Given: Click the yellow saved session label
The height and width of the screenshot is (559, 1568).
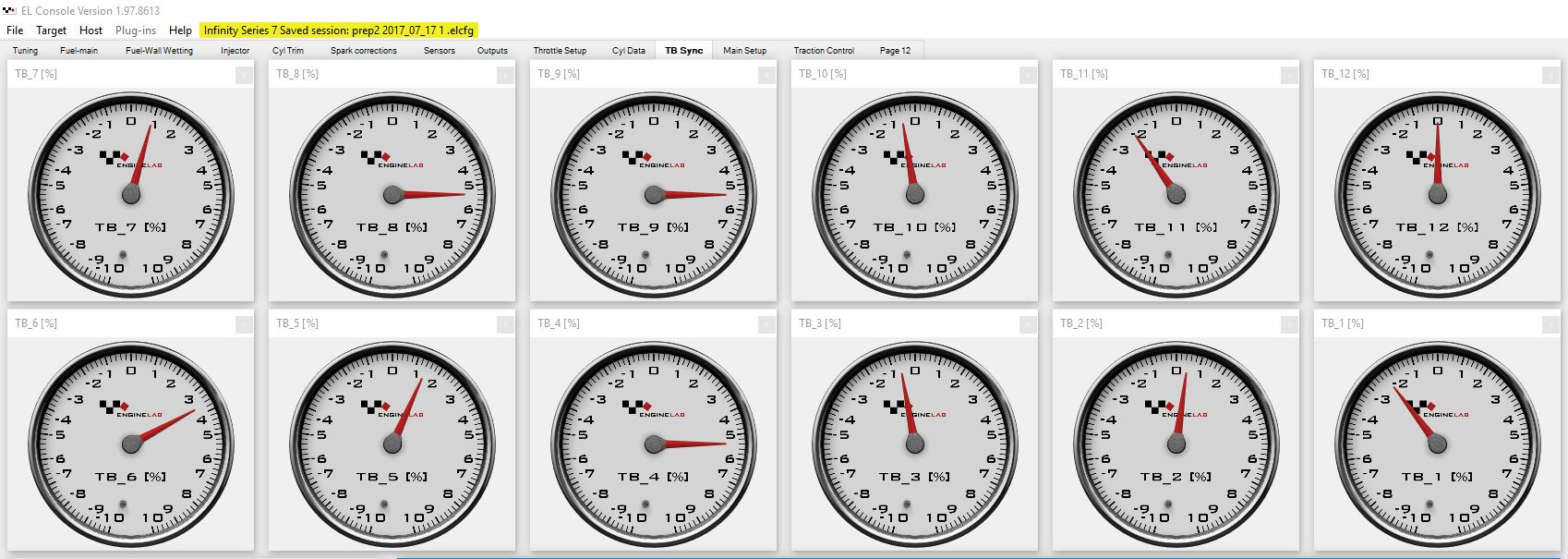Looking at the screenshot, I should (338, 30).
